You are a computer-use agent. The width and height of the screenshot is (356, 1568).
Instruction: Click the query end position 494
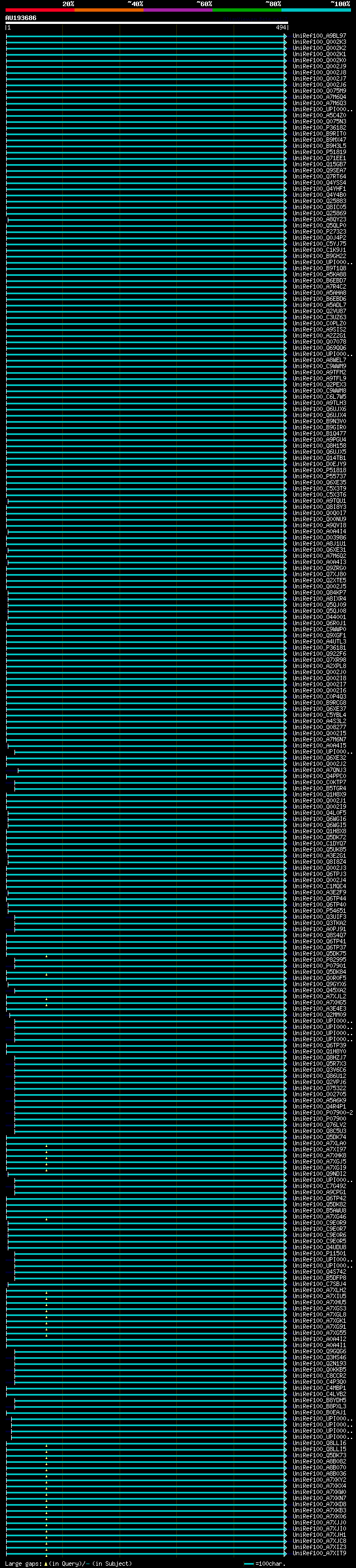280,27
